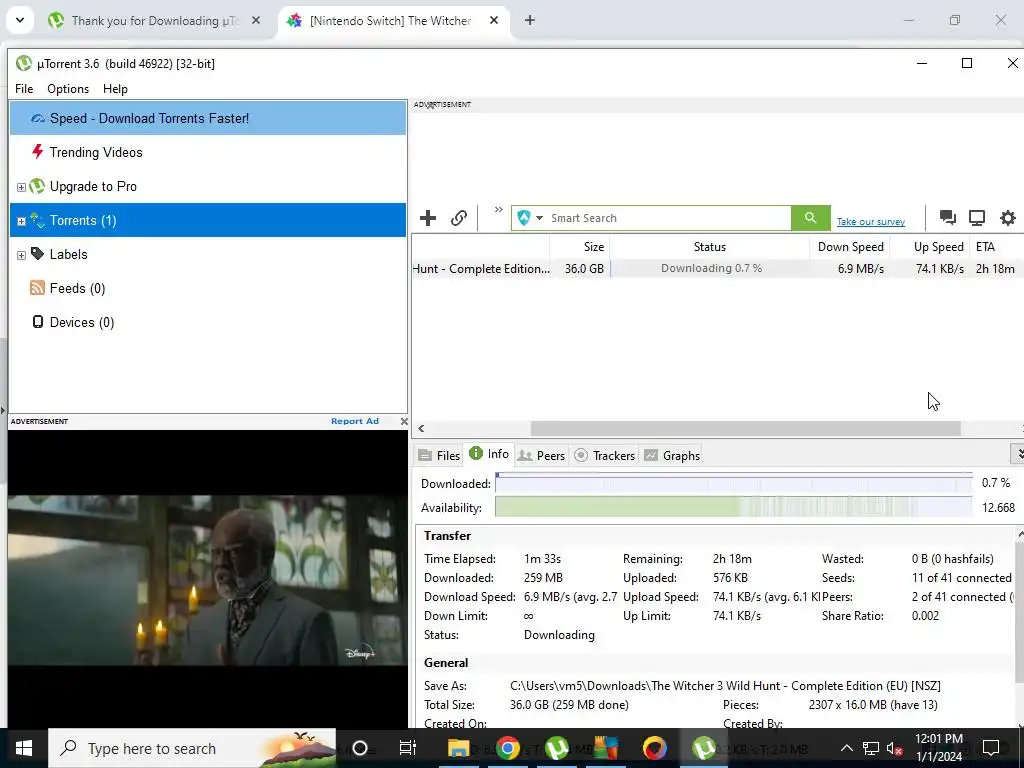Open the File menu
This screenshot has height=768, width=1024.
pos(24,89)
